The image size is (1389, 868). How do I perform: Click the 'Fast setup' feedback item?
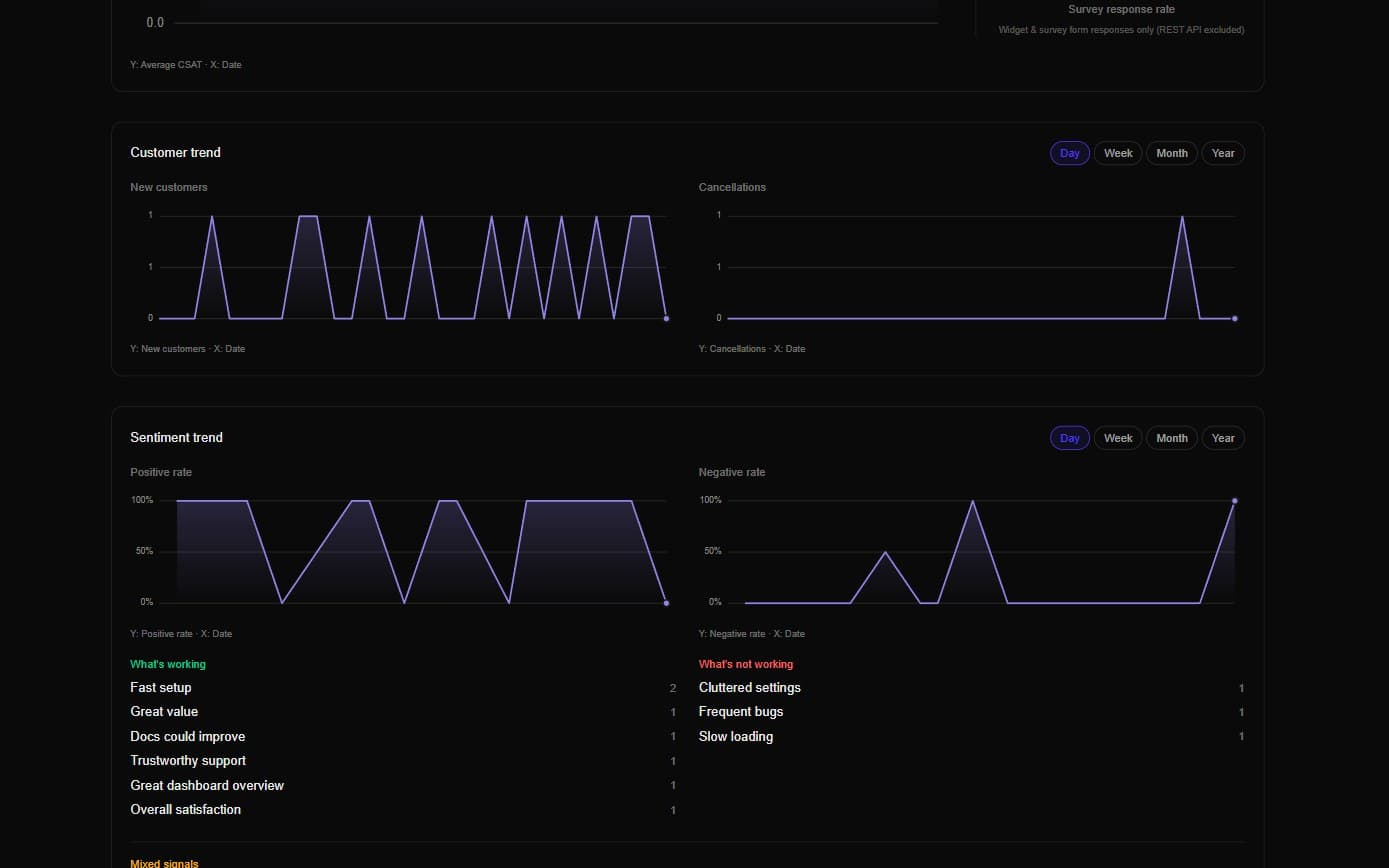403,688
